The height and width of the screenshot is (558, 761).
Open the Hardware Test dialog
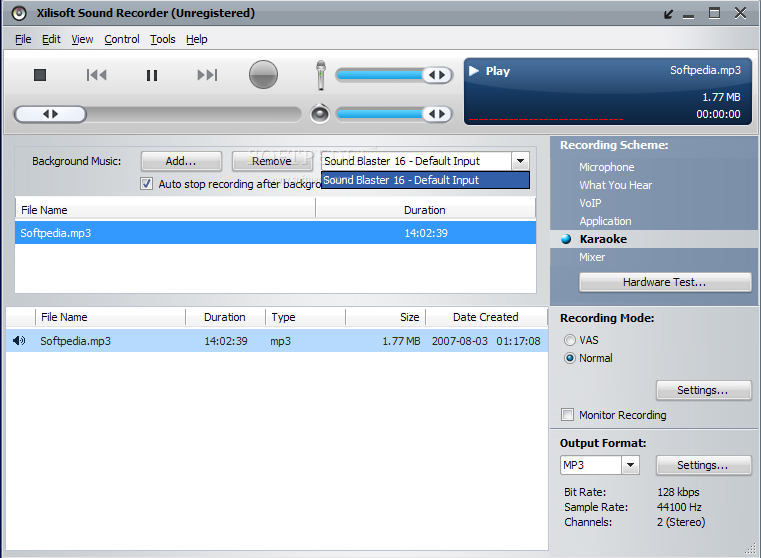pyautogui.click(x=665, y=282)
